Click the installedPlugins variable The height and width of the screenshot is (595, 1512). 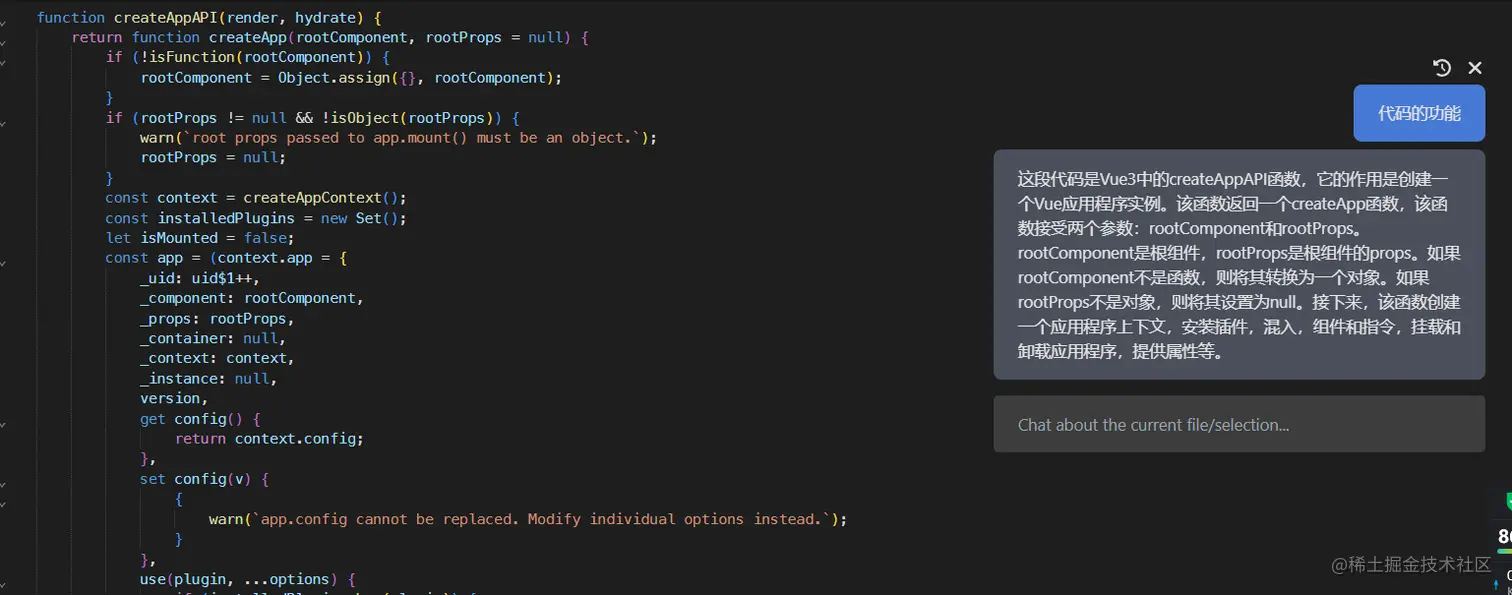[x=226, y=217]
